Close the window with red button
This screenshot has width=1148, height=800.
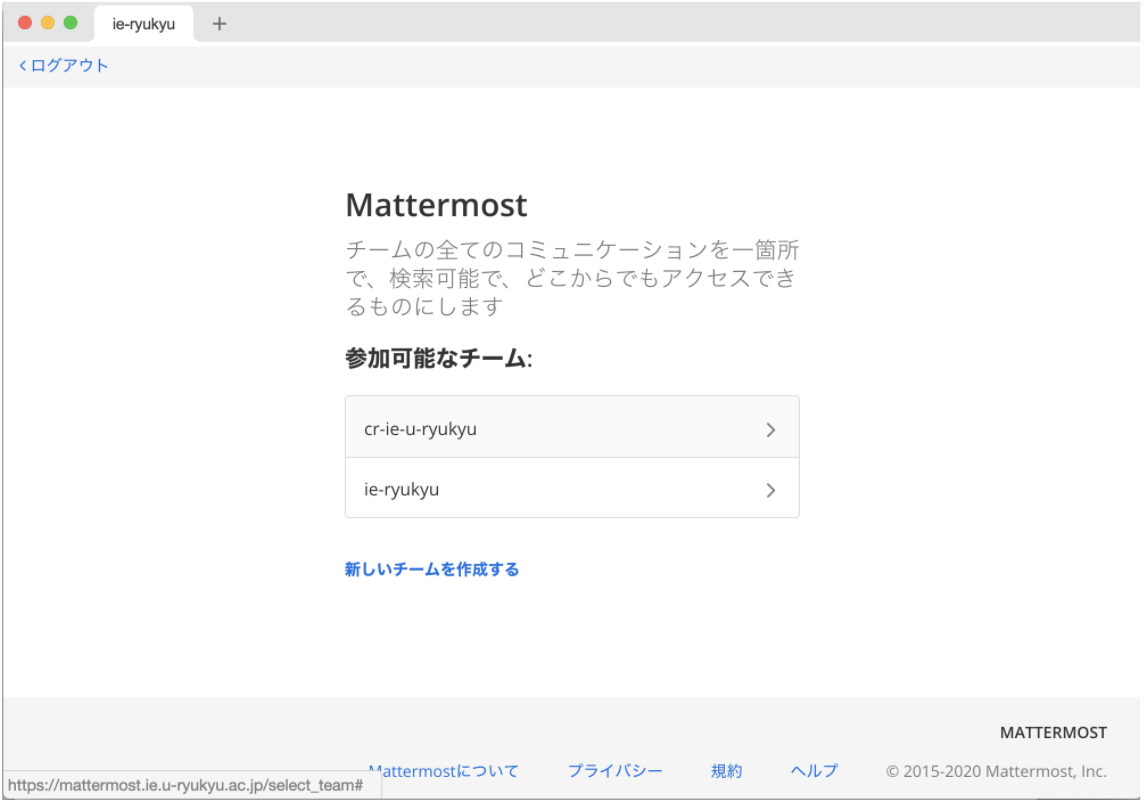click(x=25, y=23)
